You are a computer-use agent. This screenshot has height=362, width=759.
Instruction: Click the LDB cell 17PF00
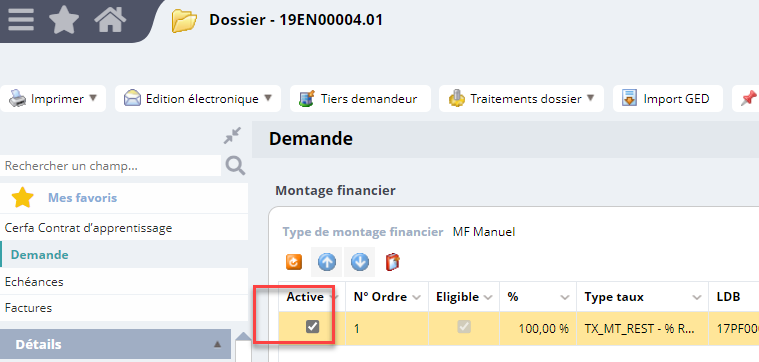coord(734,328)
